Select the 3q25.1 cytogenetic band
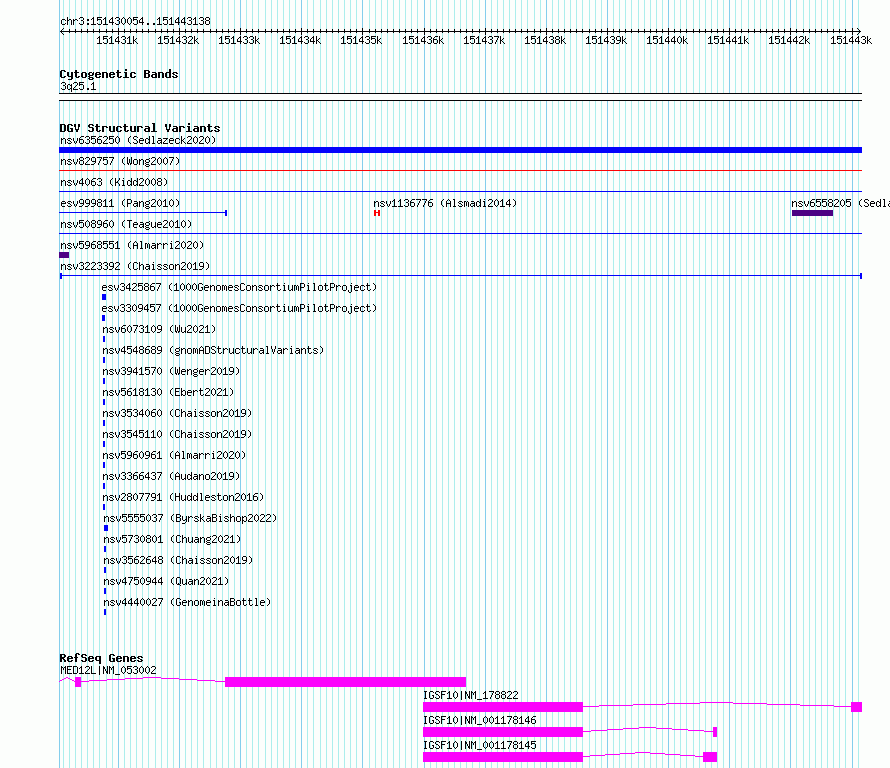The width and height of the screenshot is (890, 768). click(460, 97)
